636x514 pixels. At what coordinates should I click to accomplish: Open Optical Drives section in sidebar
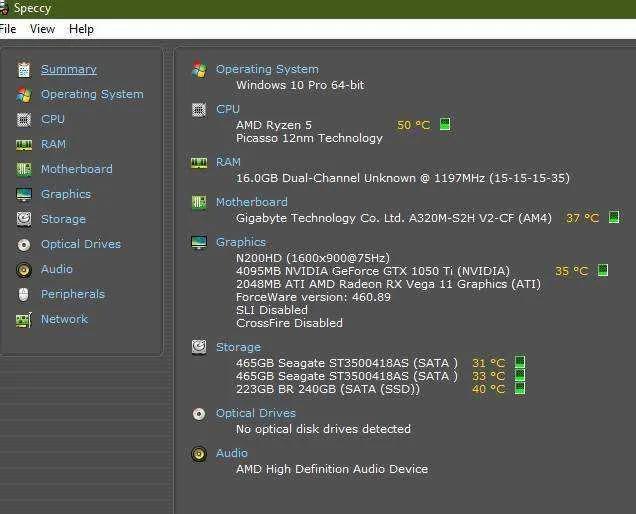tap(81, 244)
